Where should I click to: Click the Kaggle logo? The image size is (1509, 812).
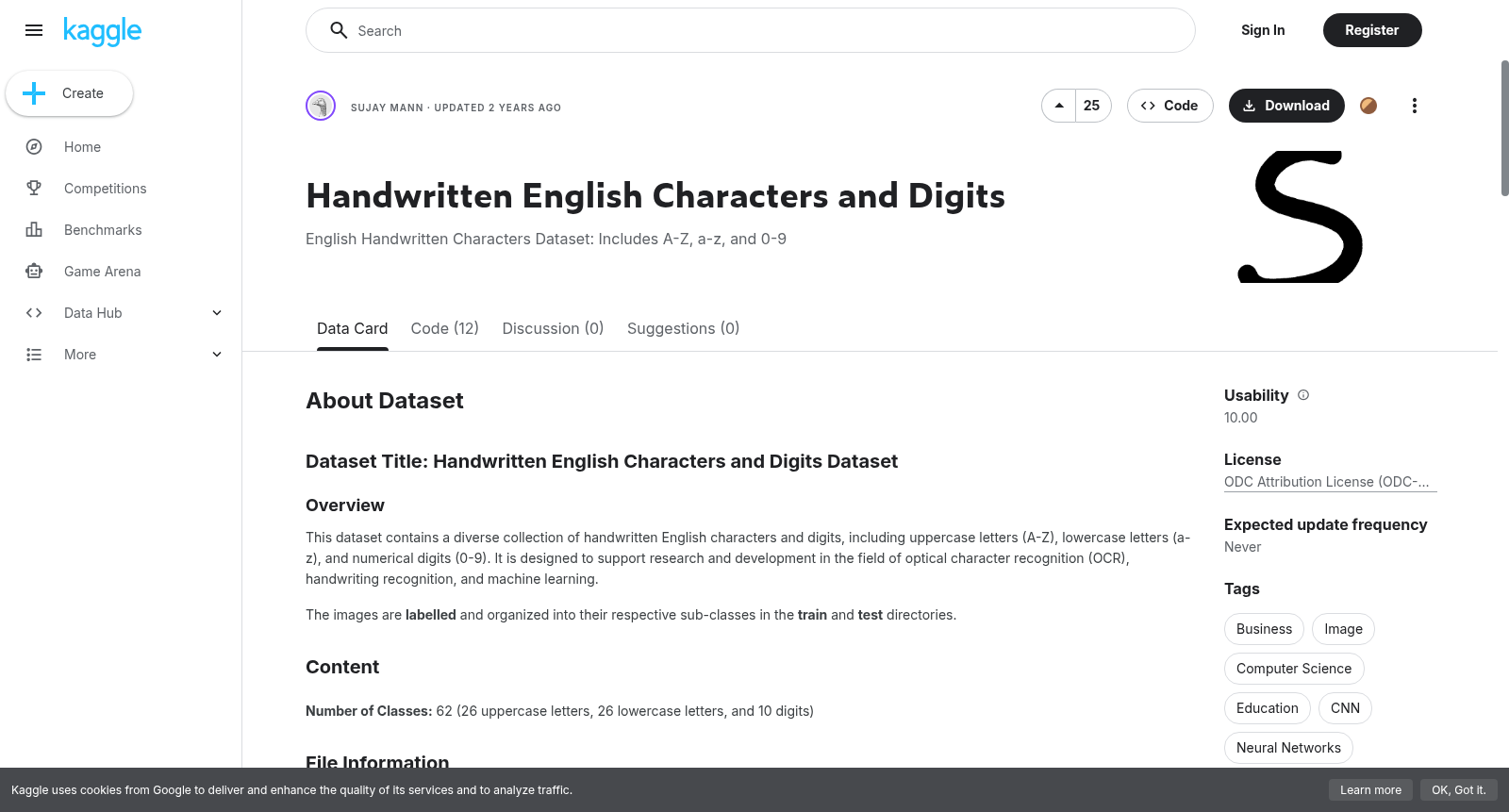click(x=103, y=31)
